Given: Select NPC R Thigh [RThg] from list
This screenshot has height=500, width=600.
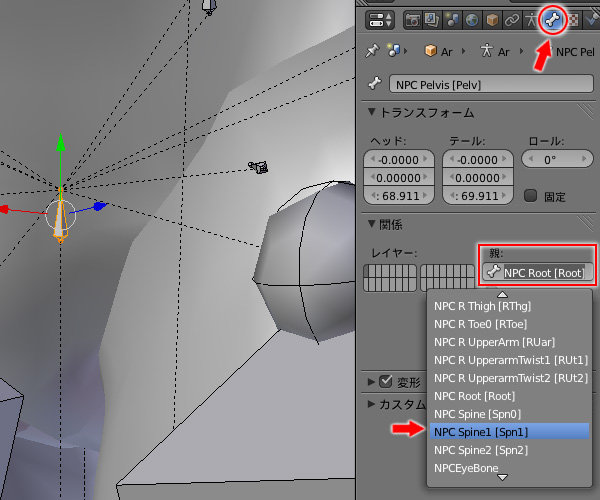Looking at the screenshot, I should (x=509, y=306).
